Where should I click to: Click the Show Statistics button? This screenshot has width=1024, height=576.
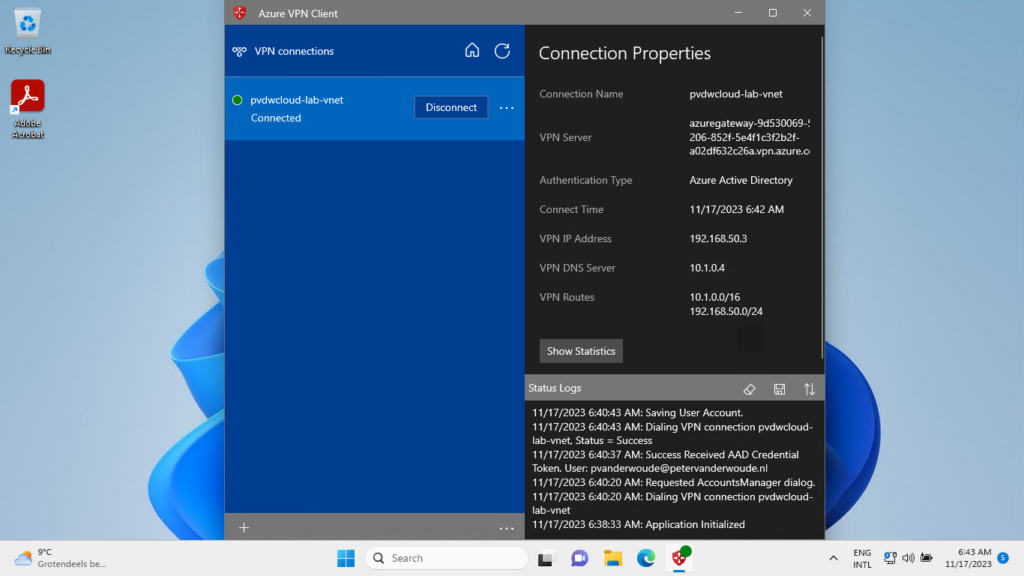coord(581,351)
